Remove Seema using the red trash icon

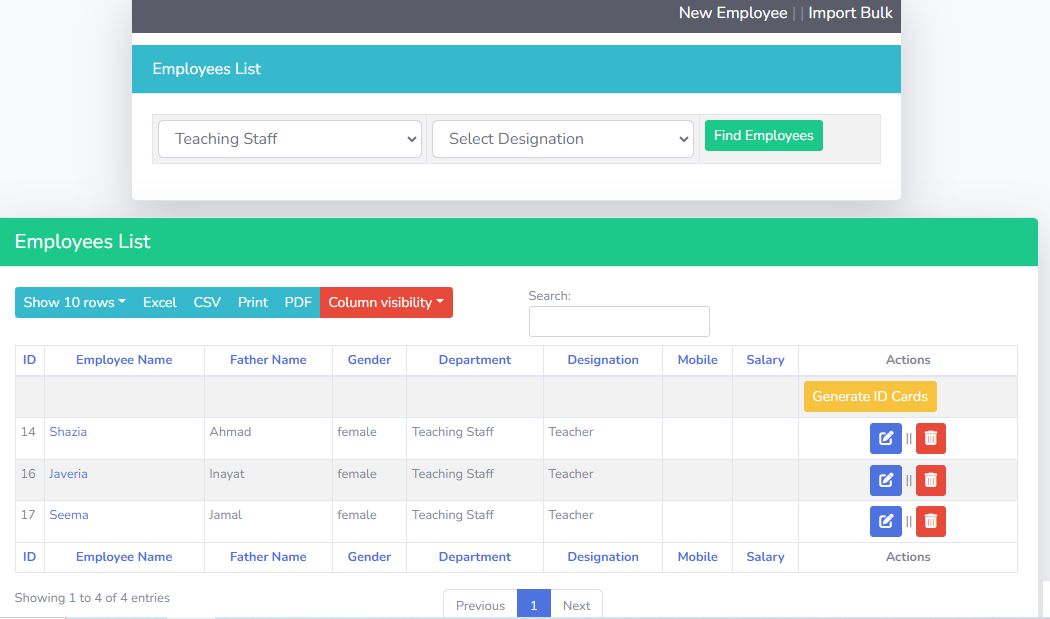tap(930, 521)
